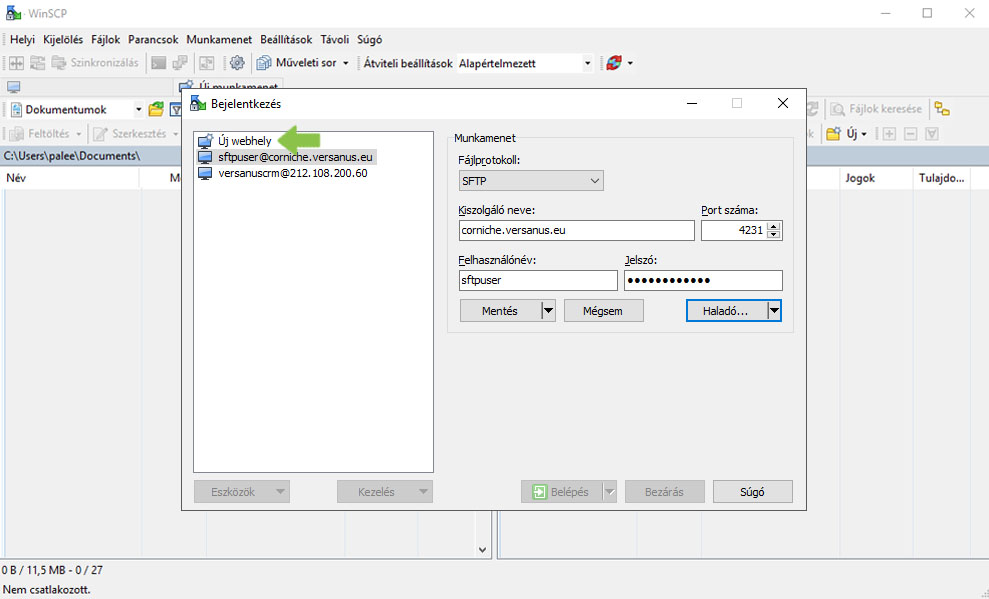Click the grayed Szinkronizálás toolbar icon
Viewport: 989px width, 599px height.
59,63
